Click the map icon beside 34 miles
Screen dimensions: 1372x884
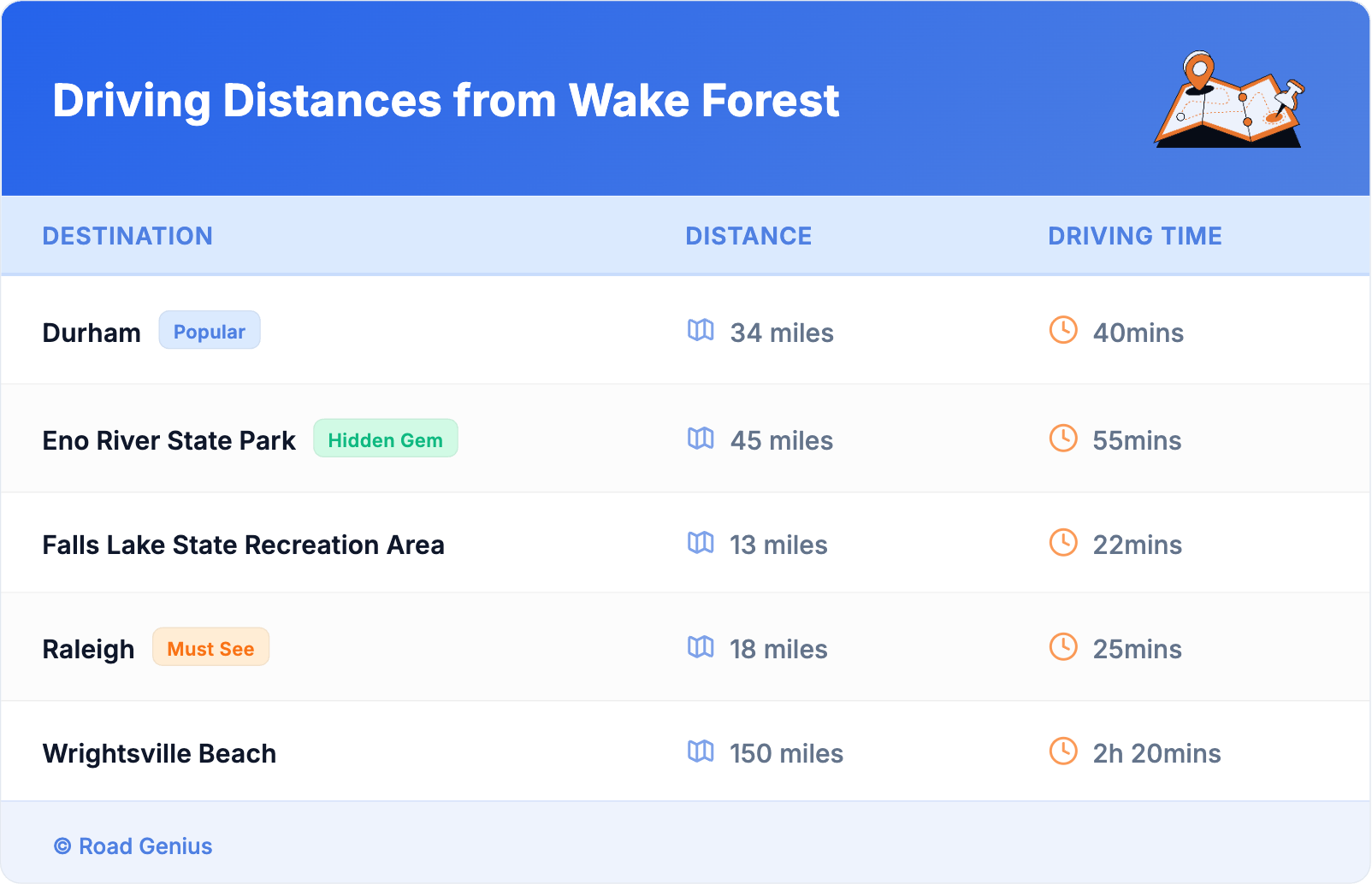(701, 330)
